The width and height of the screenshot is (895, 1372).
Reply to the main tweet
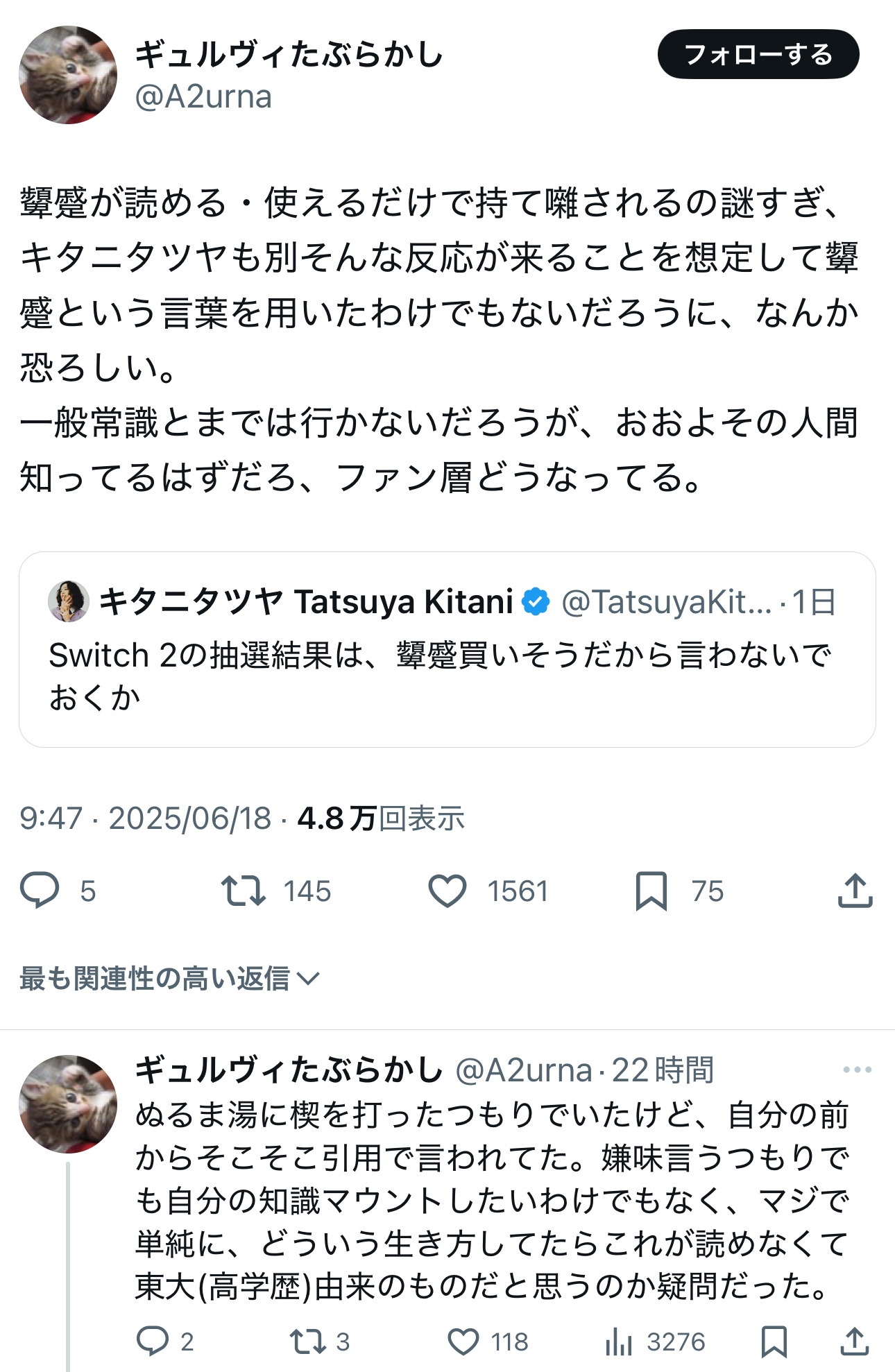tap(40, 891)
